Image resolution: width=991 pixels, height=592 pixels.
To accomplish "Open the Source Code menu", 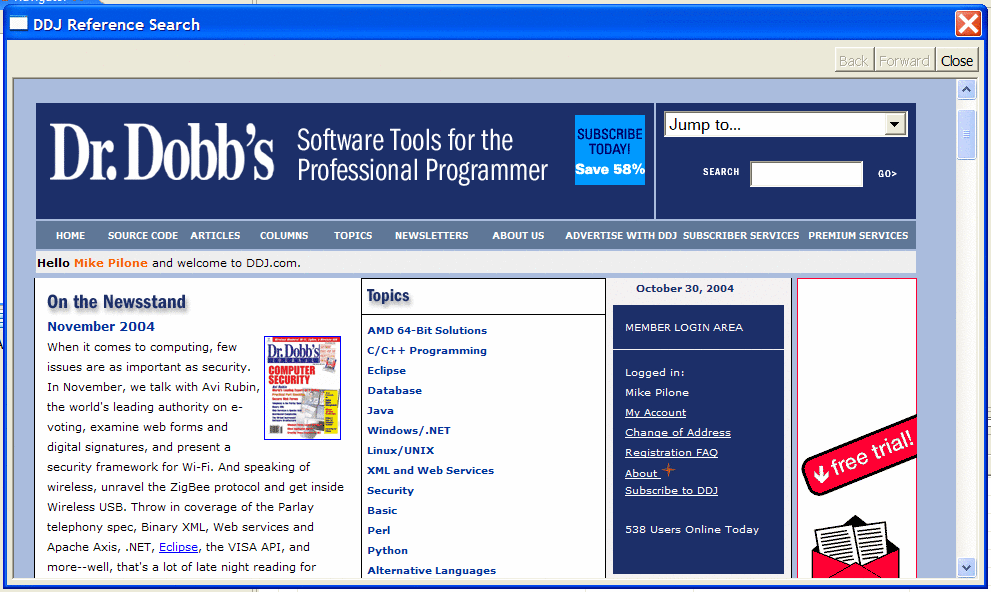I will point(143,236).
